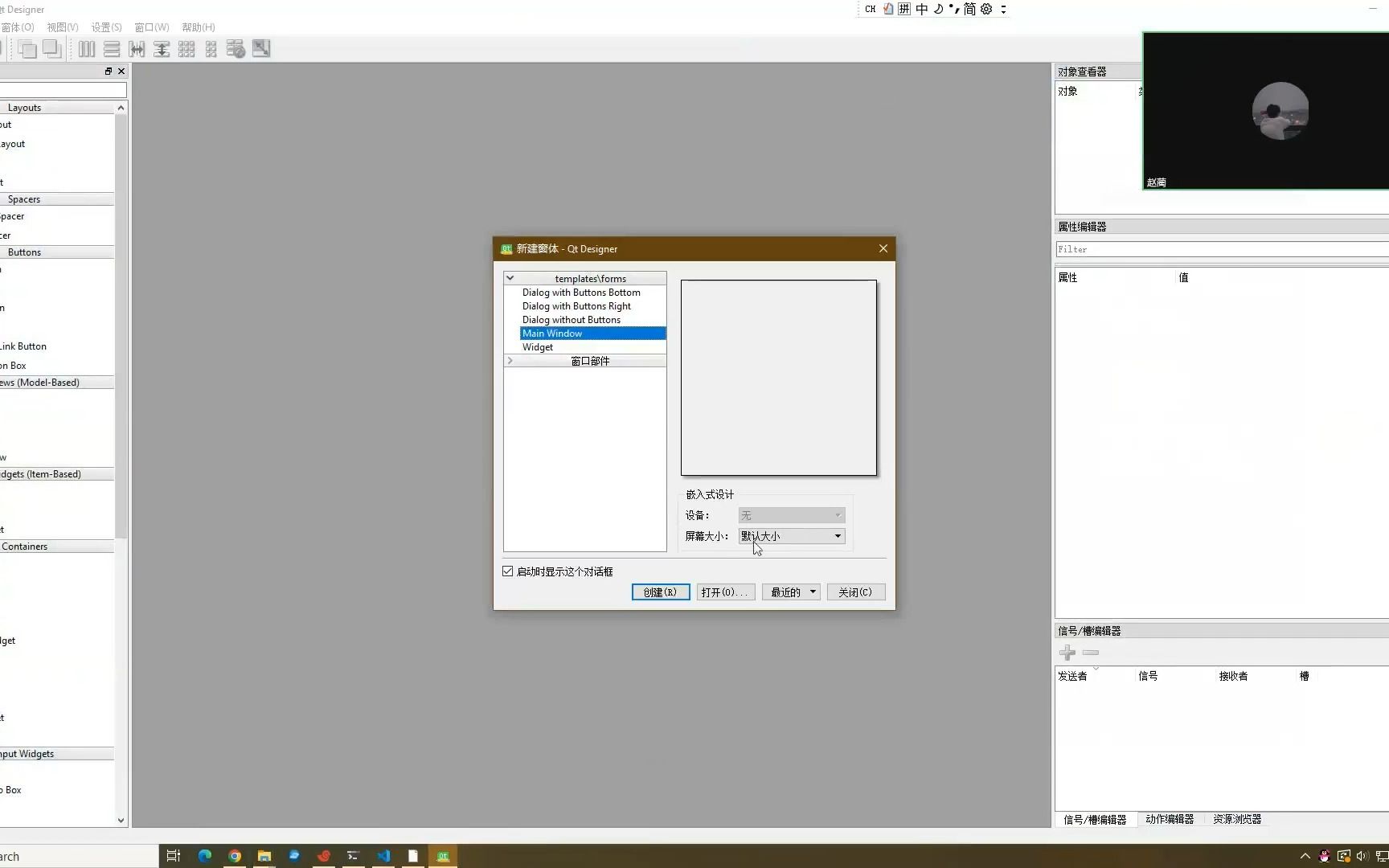Click the widget box scroll-down arrow
Screen dimensions: 1389x868
point(121,821)
